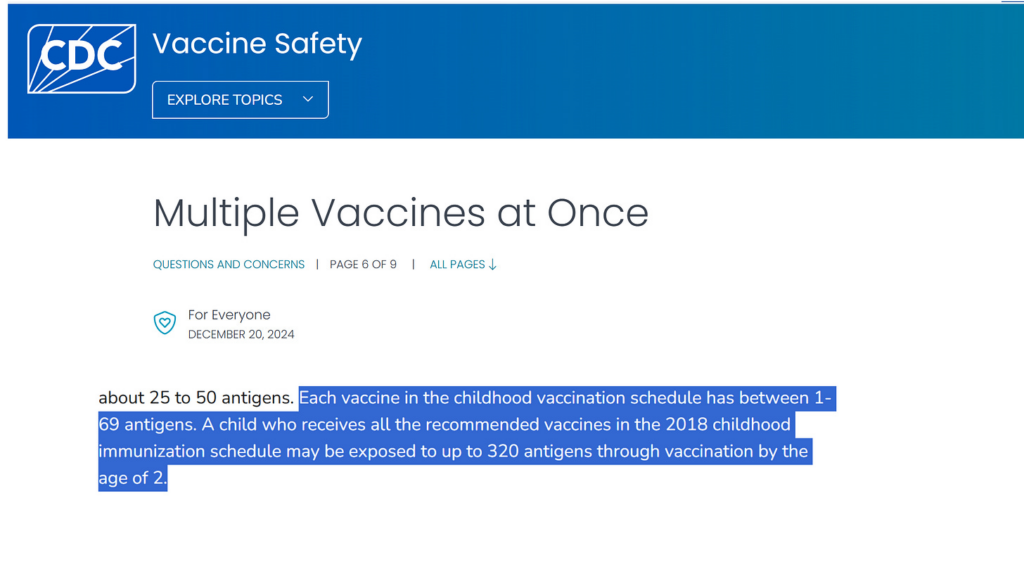Click the chevron inside Explore Topics
Viewport: 1024px width, 584px height.
[310, 99]
